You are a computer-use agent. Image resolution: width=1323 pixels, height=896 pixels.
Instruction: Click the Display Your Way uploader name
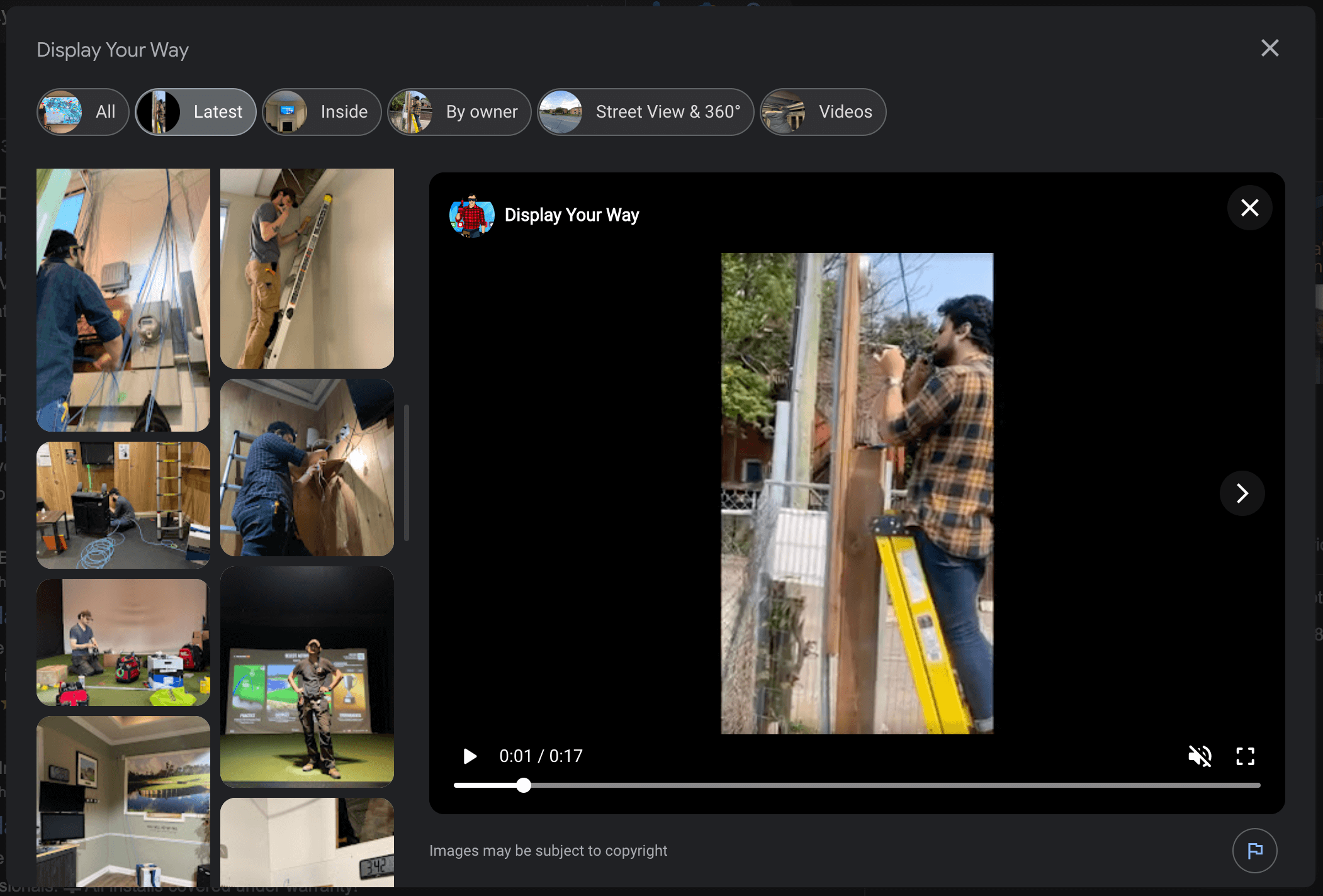(571, 215)
